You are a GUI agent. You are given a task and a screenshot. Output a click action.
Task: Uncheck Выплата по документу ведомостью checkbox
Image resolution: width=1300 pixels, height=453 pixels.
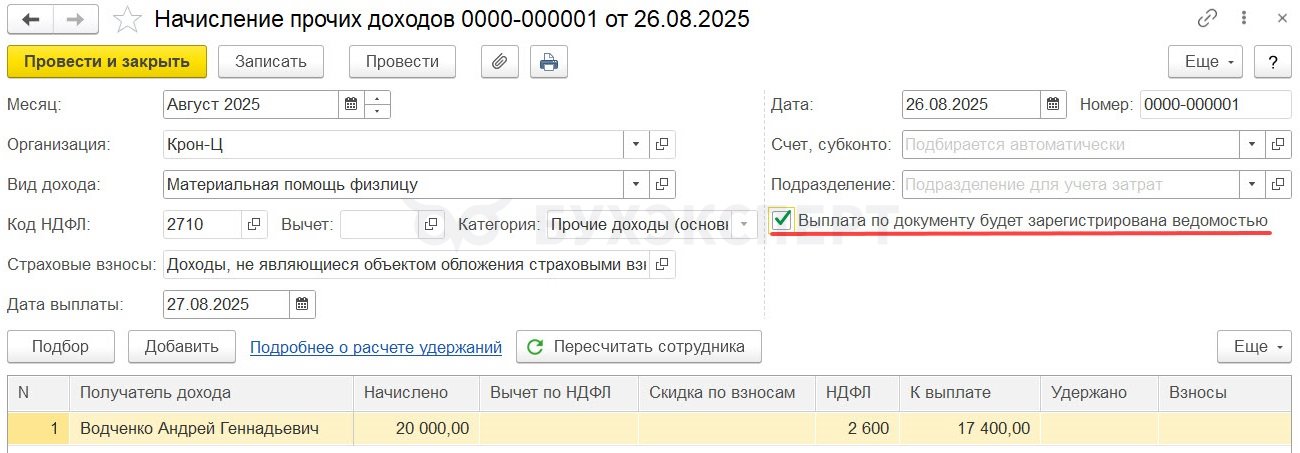click(782, 220)
